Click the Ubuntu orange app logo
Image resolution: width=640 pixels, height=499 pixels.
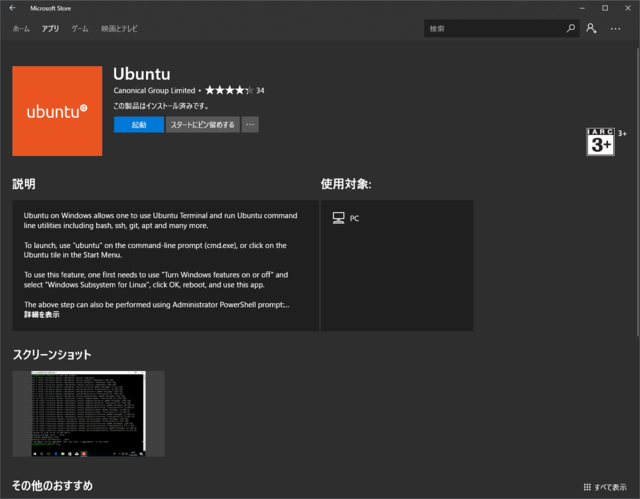[57, 111]
